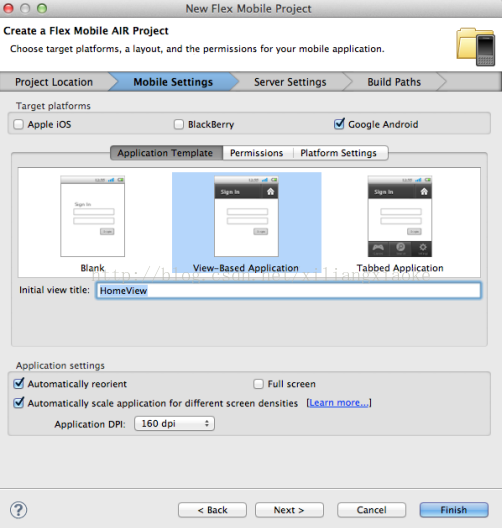The height and width of the screenshot is (528, 502).
Task: Switch to the Platform Settings tab
Action: [339, 153]
